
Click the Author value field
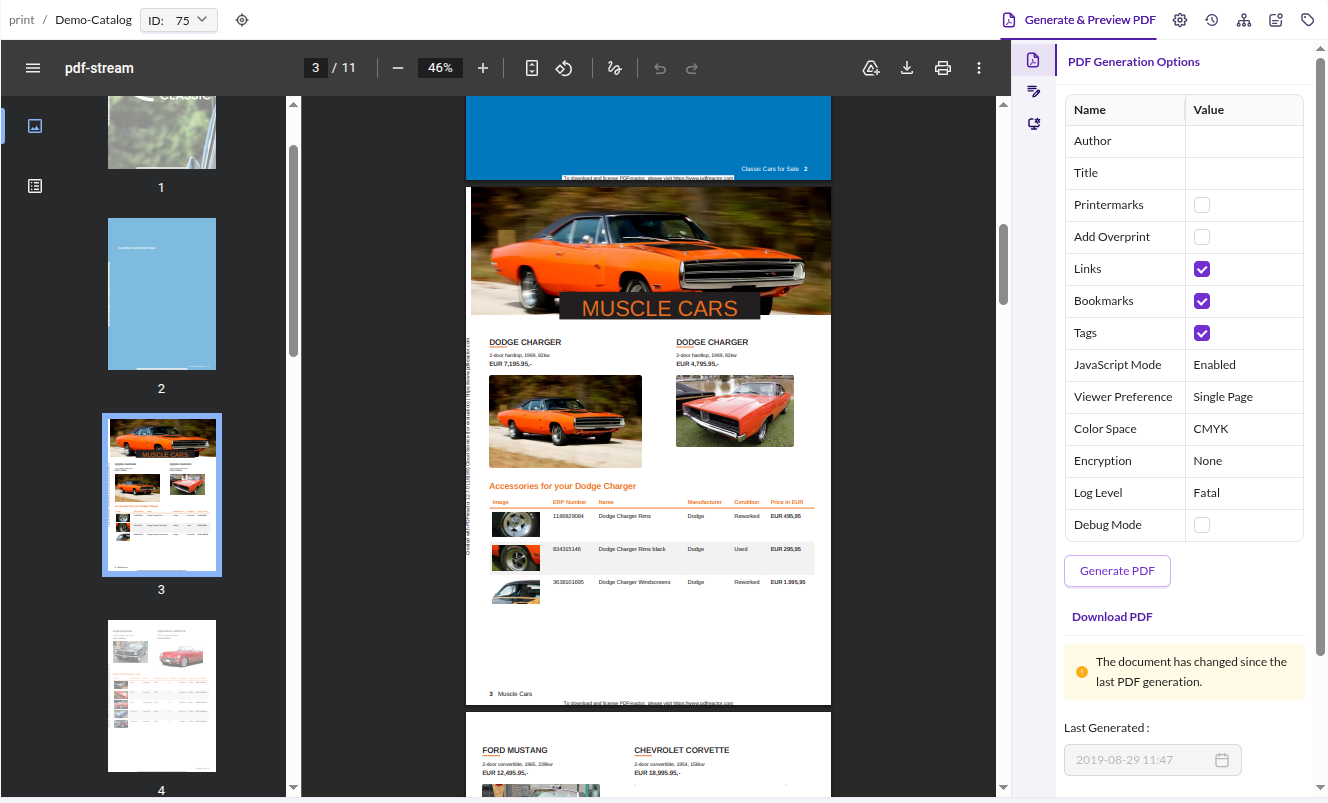coord(1244,141)
